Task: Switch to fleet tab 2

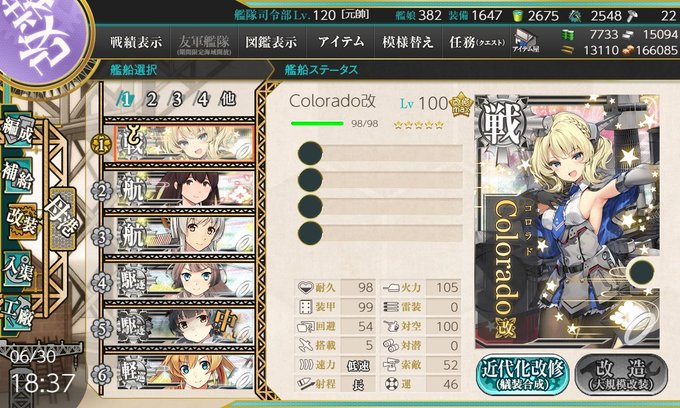Action: tap(151, 100)
